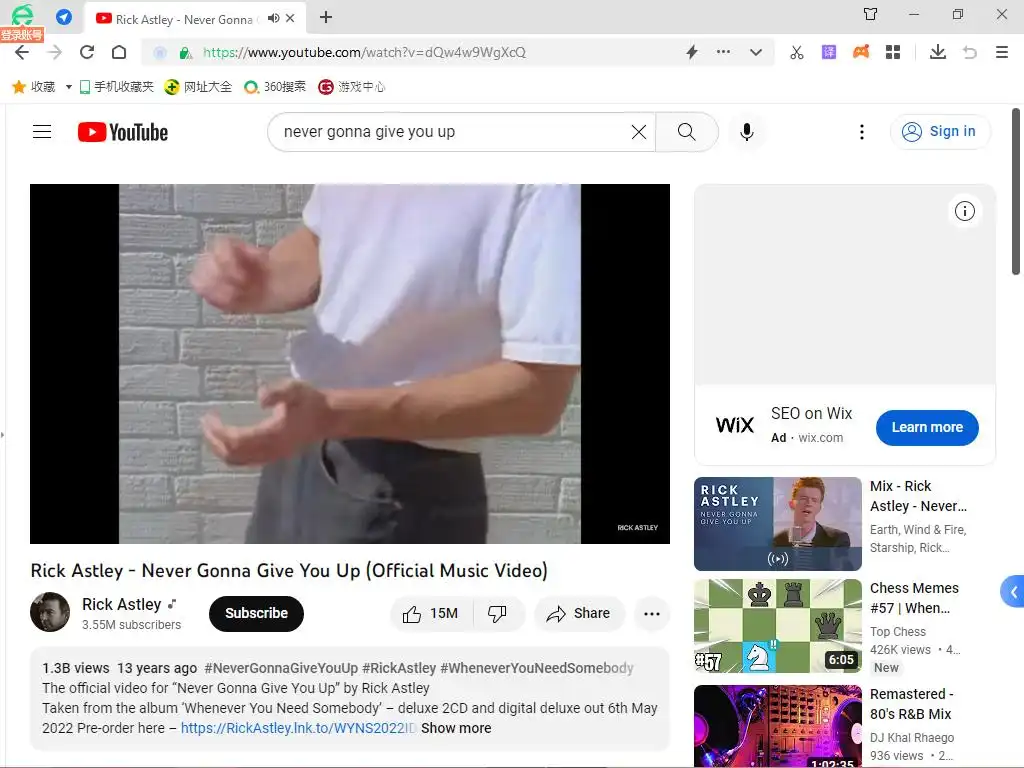Image resolution: width=1024 pixels, height=768 pixels.
Task: Open the Mix - Rick Astley thumbnail
Action: coord(778,524)
